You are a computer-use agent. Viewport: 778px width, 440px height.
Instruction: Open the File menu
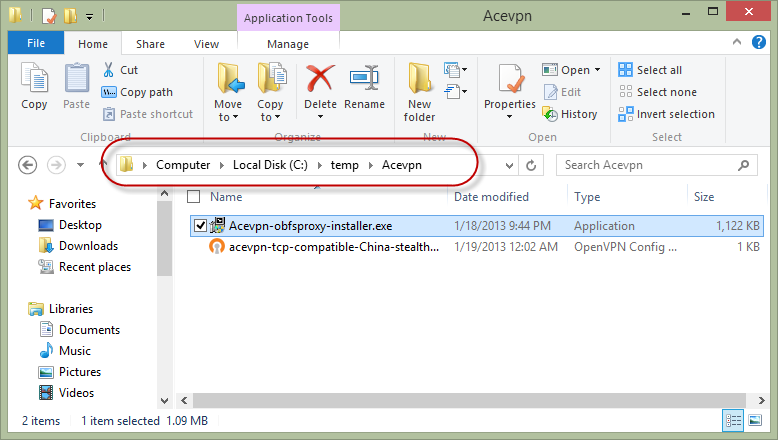(x=36, y=43)
